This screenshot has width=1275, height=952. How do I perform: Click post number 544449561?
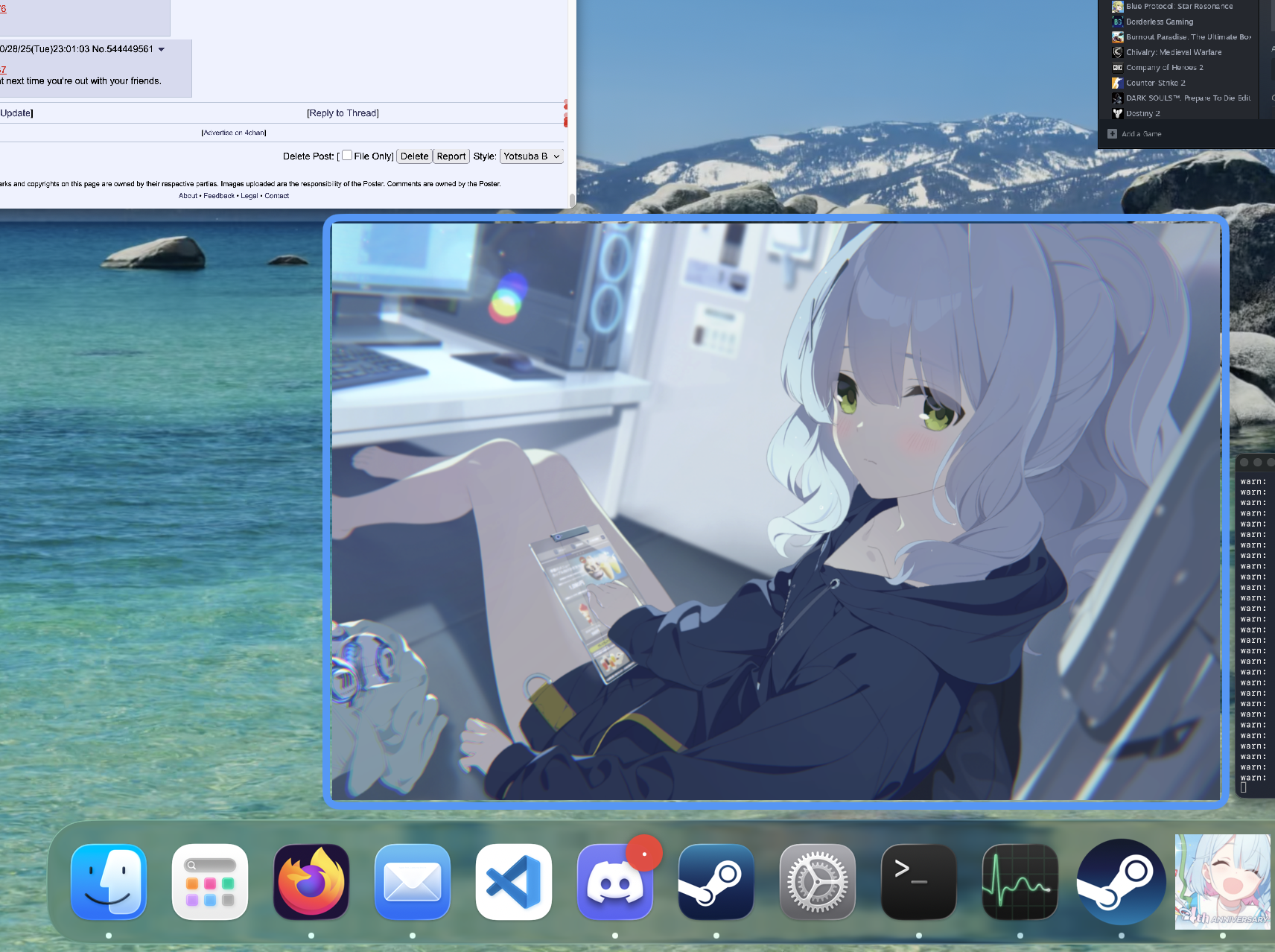[x=130, y=49]
